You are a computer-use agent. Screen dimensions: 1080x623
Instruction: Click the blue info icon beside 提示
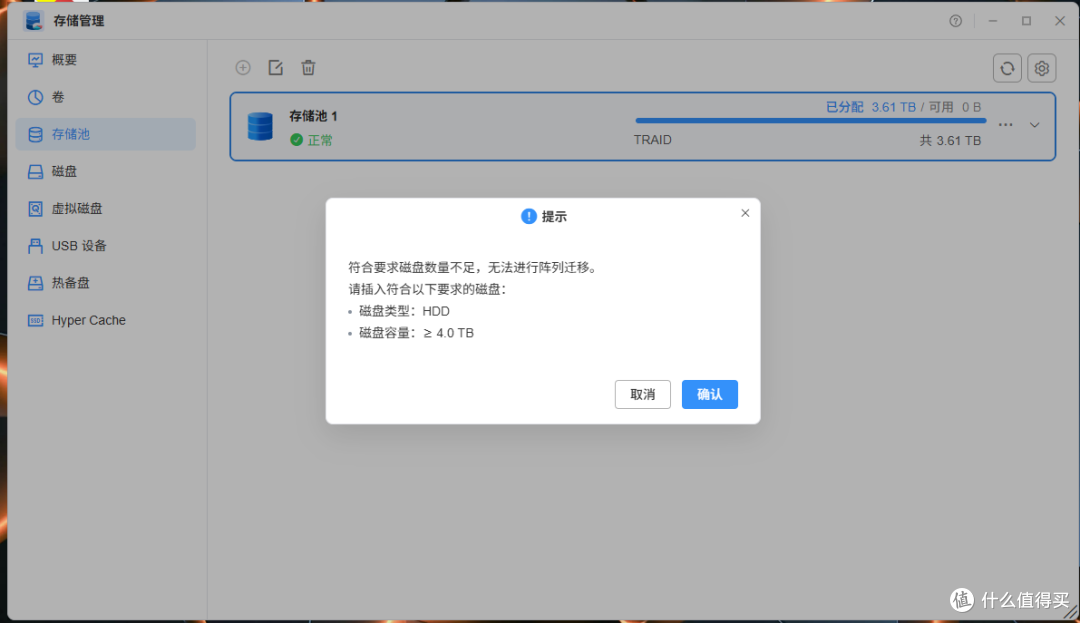click(x=528, y=216)
